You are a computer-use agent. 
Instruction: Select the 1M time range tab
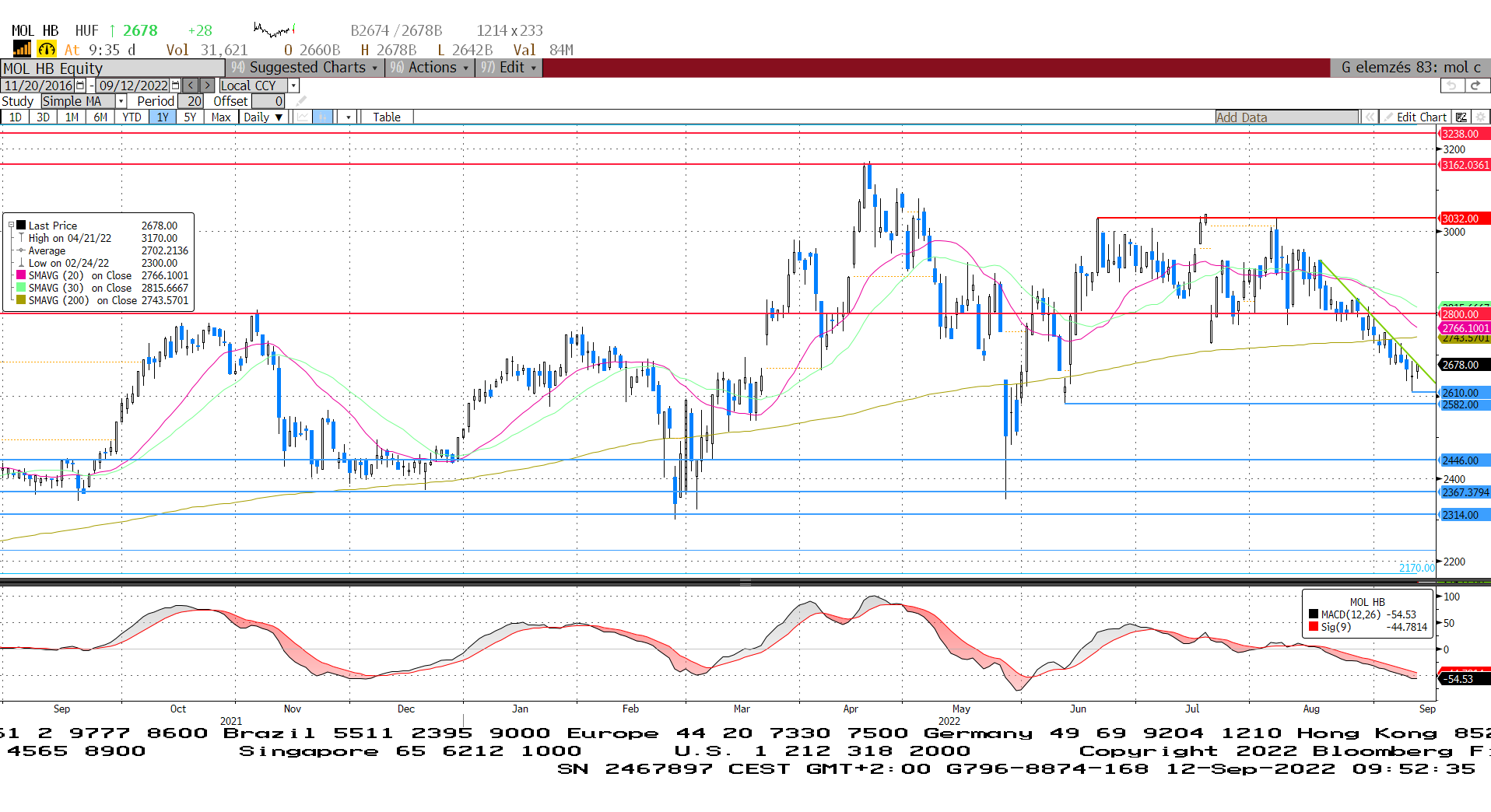point(72,117)
